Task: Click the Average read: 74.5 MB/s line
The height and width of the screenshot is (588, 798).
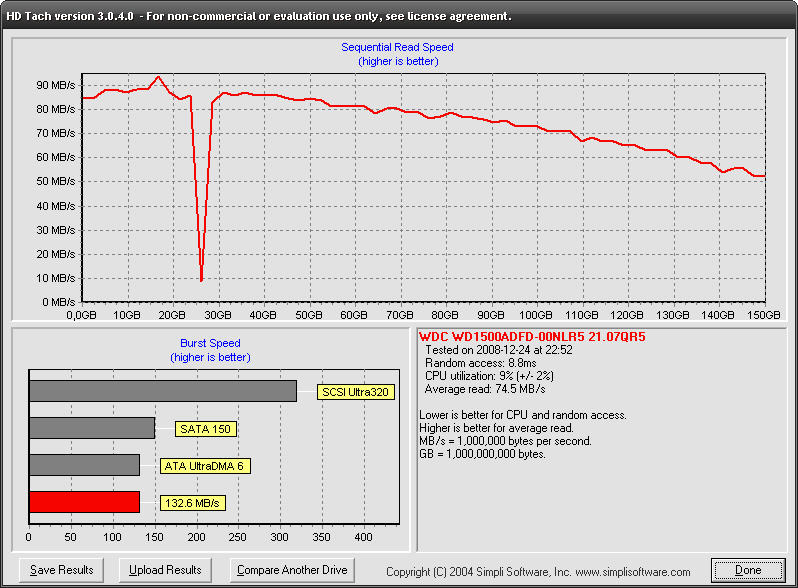Action: tap(485, 389)
